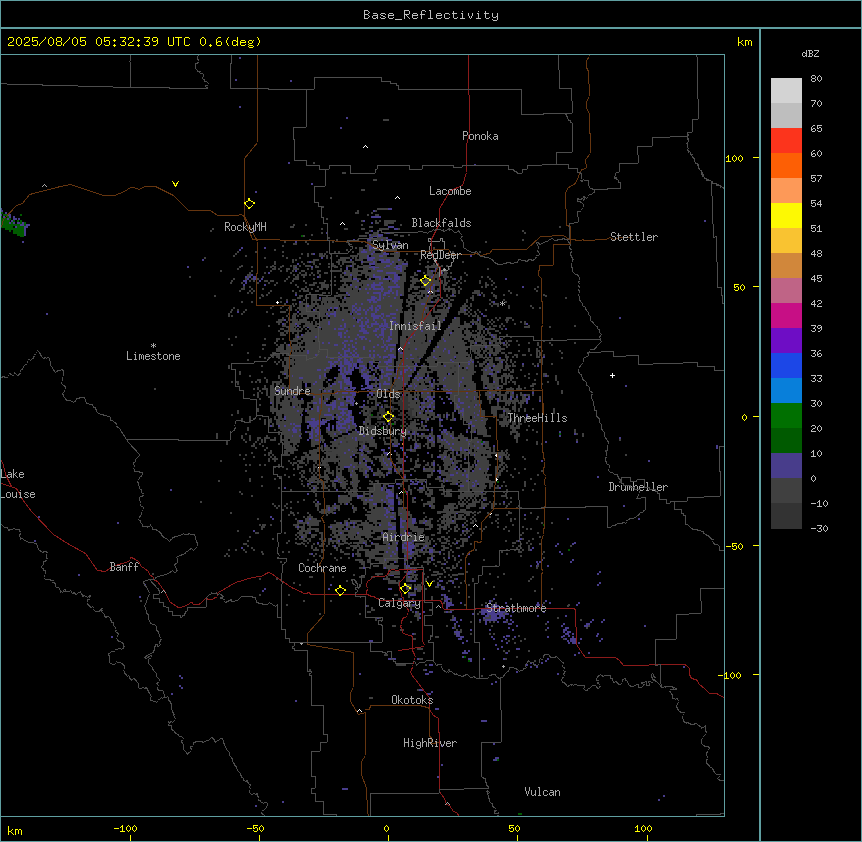Screen dimensions: 862x842
Task: Click the Calgary label
Action: (400, 603)
